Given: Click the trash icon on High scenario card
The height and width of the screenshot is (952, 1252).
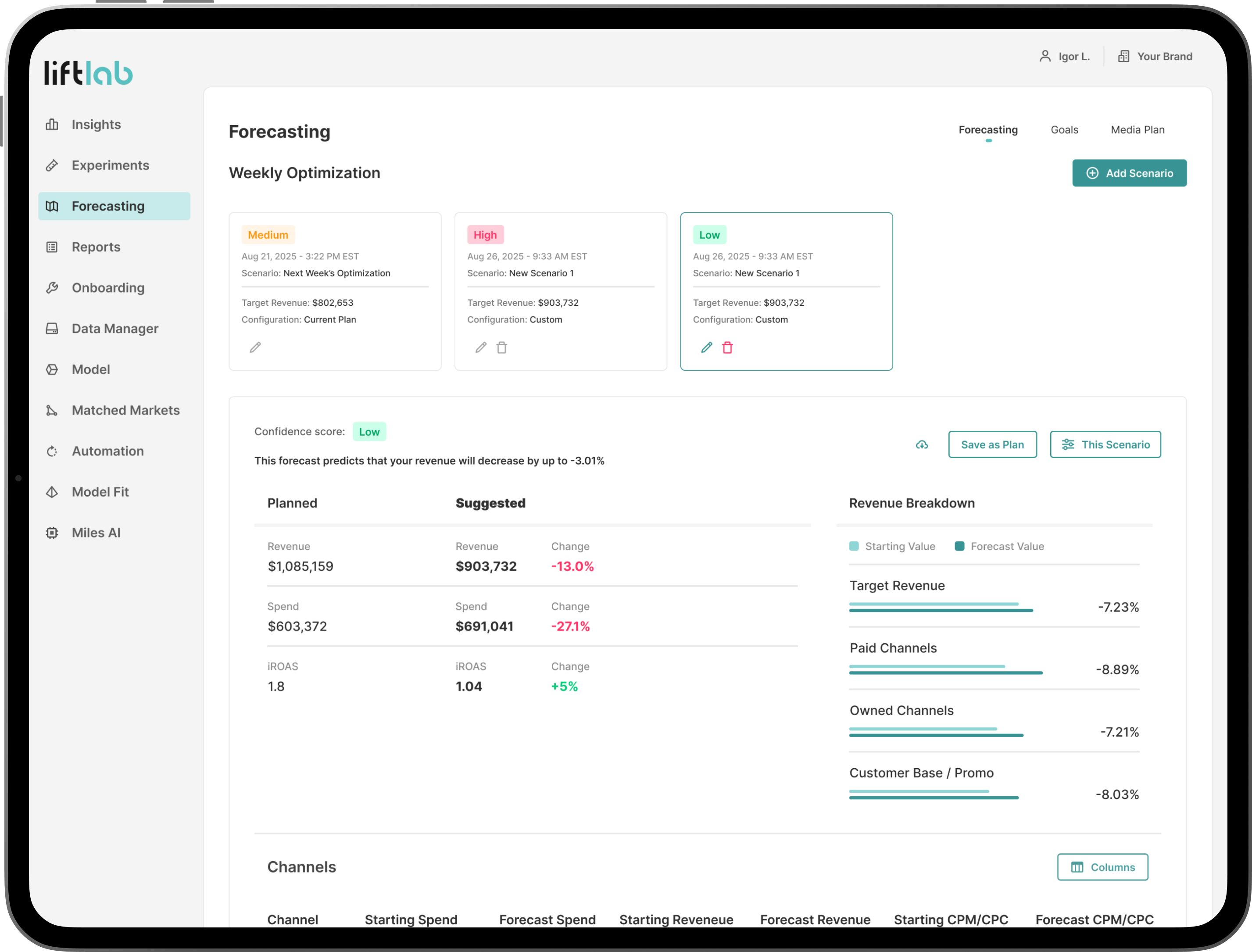Looking at the screenshot, I should [x=502, y=347].
